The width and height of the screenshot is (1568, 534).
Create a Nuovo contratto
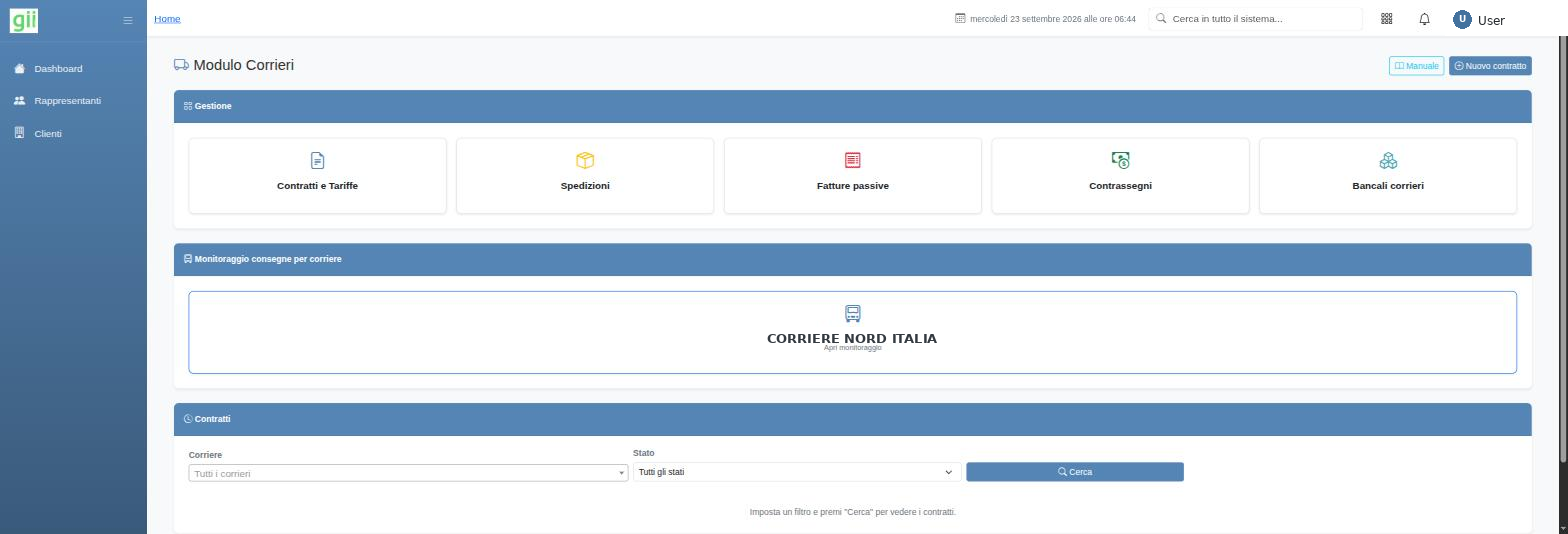(x=1490, y=66)
